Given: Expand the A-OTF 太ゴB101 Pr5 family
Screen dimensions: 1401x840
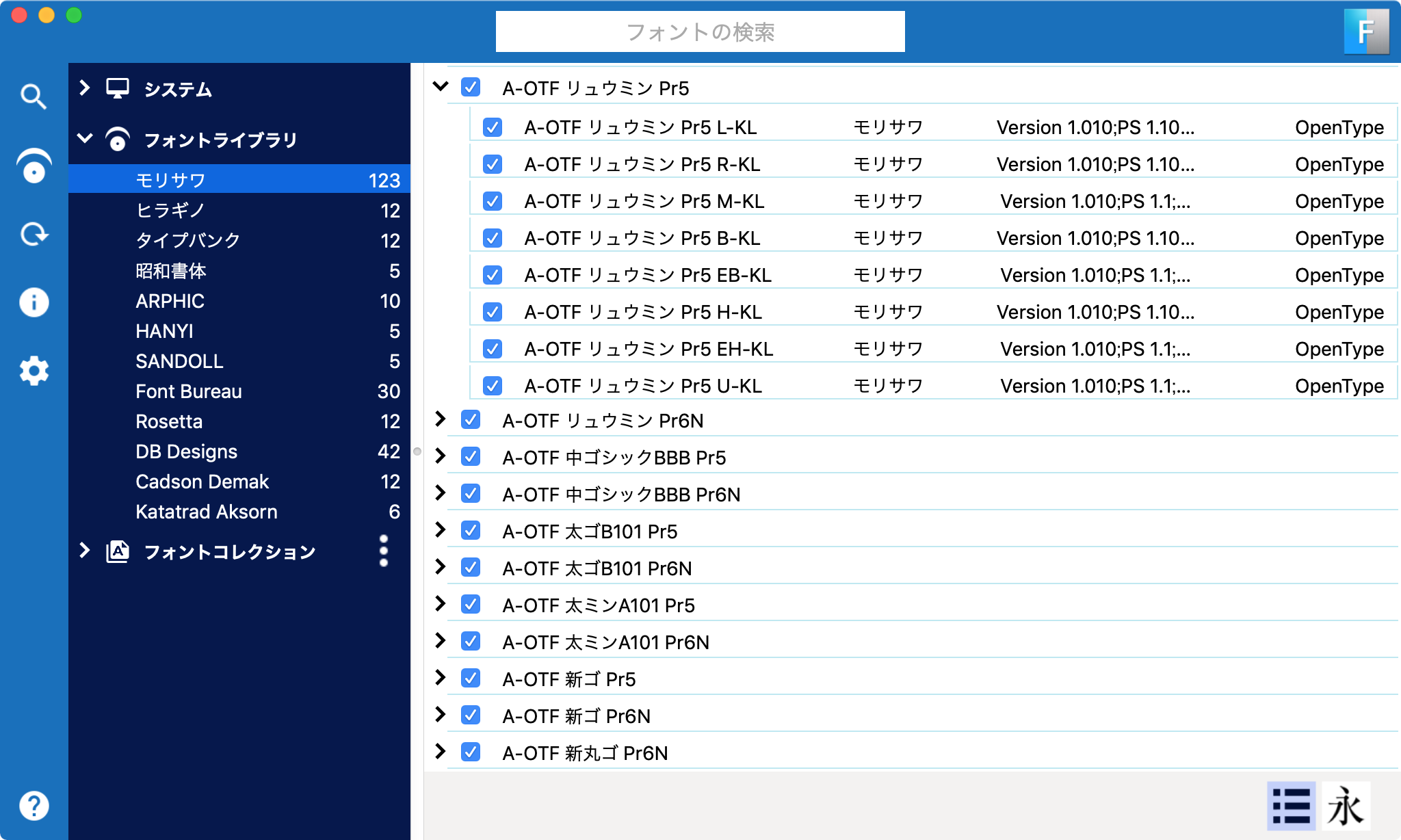Looking at the screenshot, I should [441, 530].
